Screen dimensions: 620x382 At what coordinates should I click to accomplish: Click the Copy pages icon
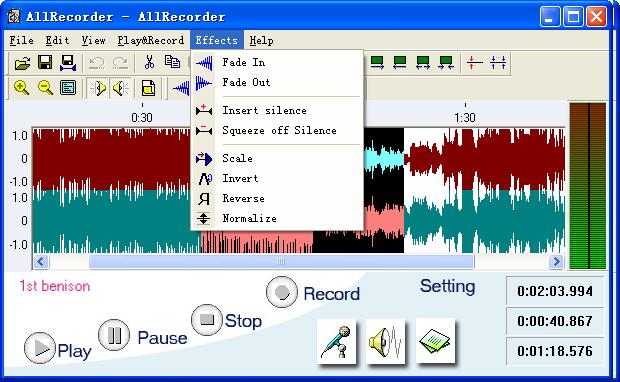pos(172,62)
